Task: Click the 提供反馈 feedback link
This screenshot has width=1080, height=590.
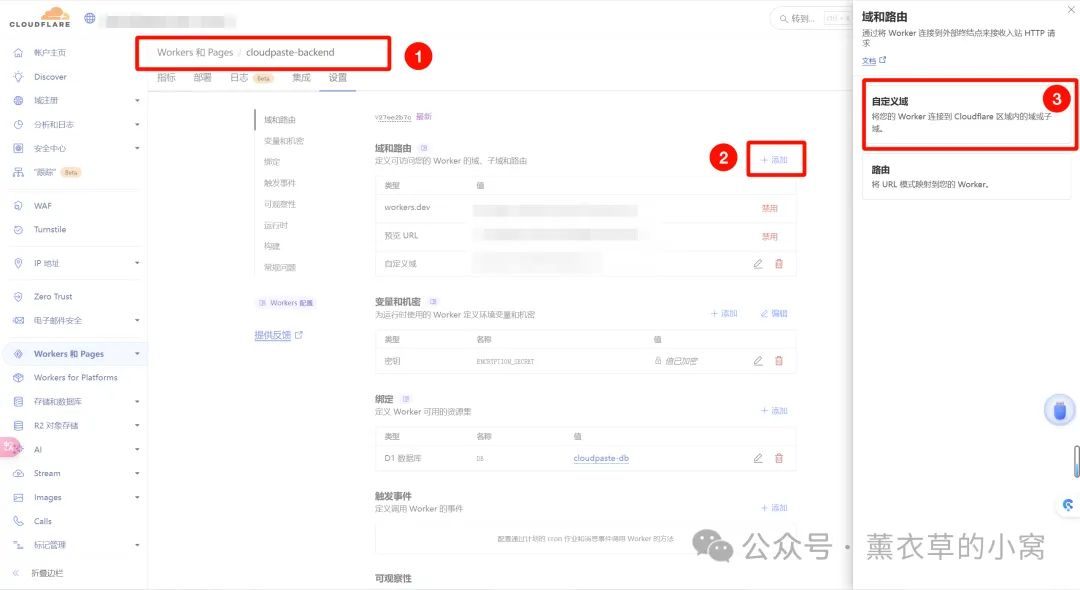Action: pyautogui.click(x=278, y=335)
